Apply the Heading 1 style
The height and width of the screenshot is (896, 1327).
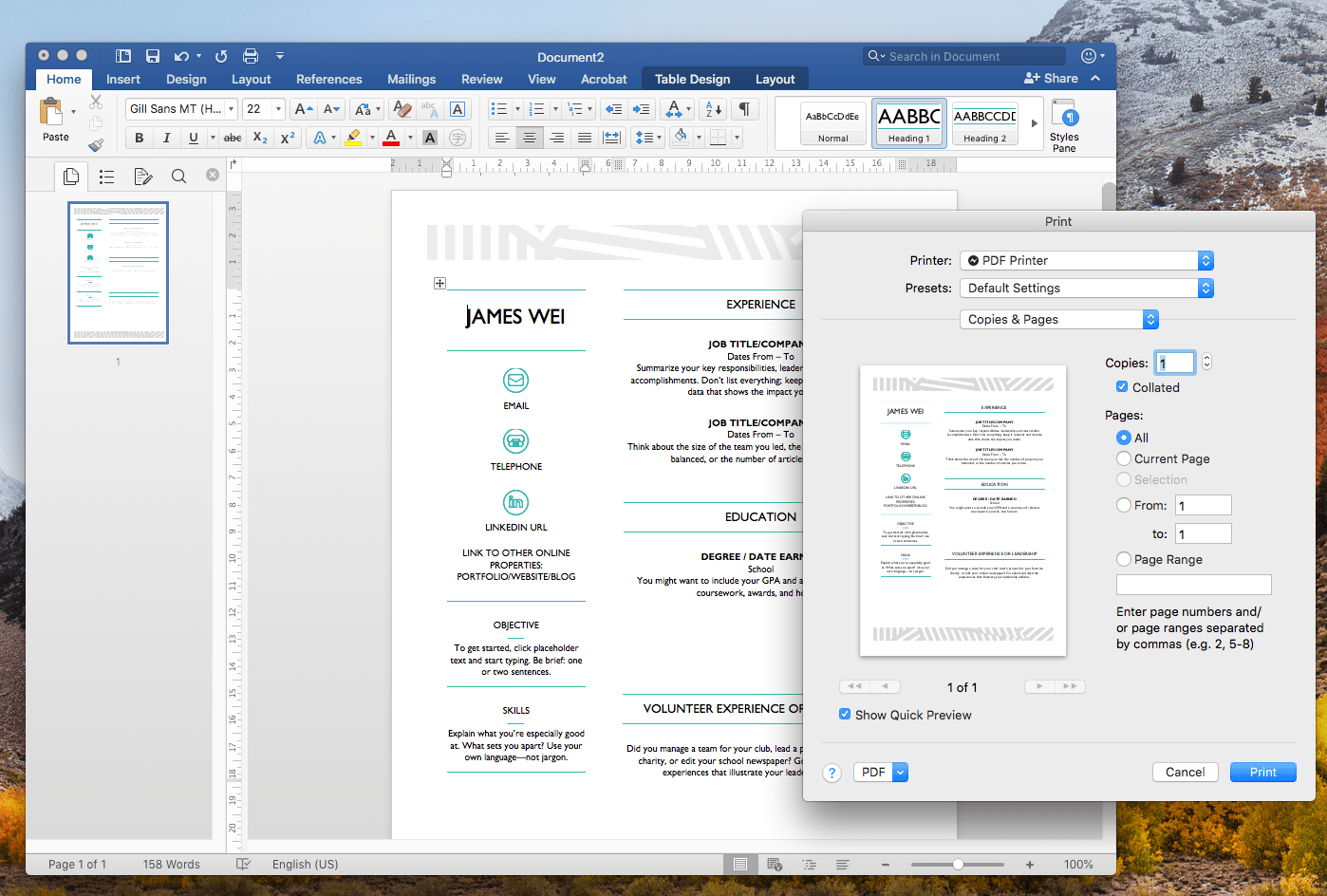pyautogui.click(x=908, y=123)
